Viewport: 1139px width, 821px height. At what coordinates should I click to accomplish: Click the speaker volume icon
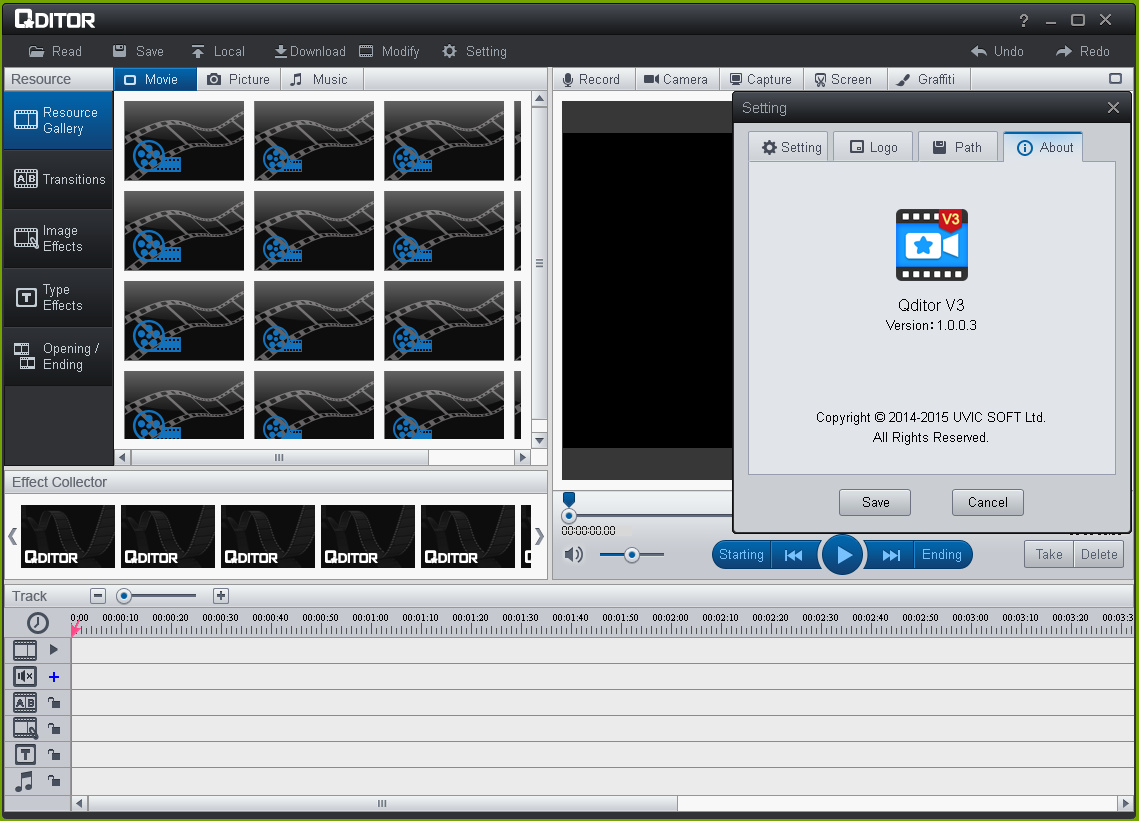pos(573,554)
